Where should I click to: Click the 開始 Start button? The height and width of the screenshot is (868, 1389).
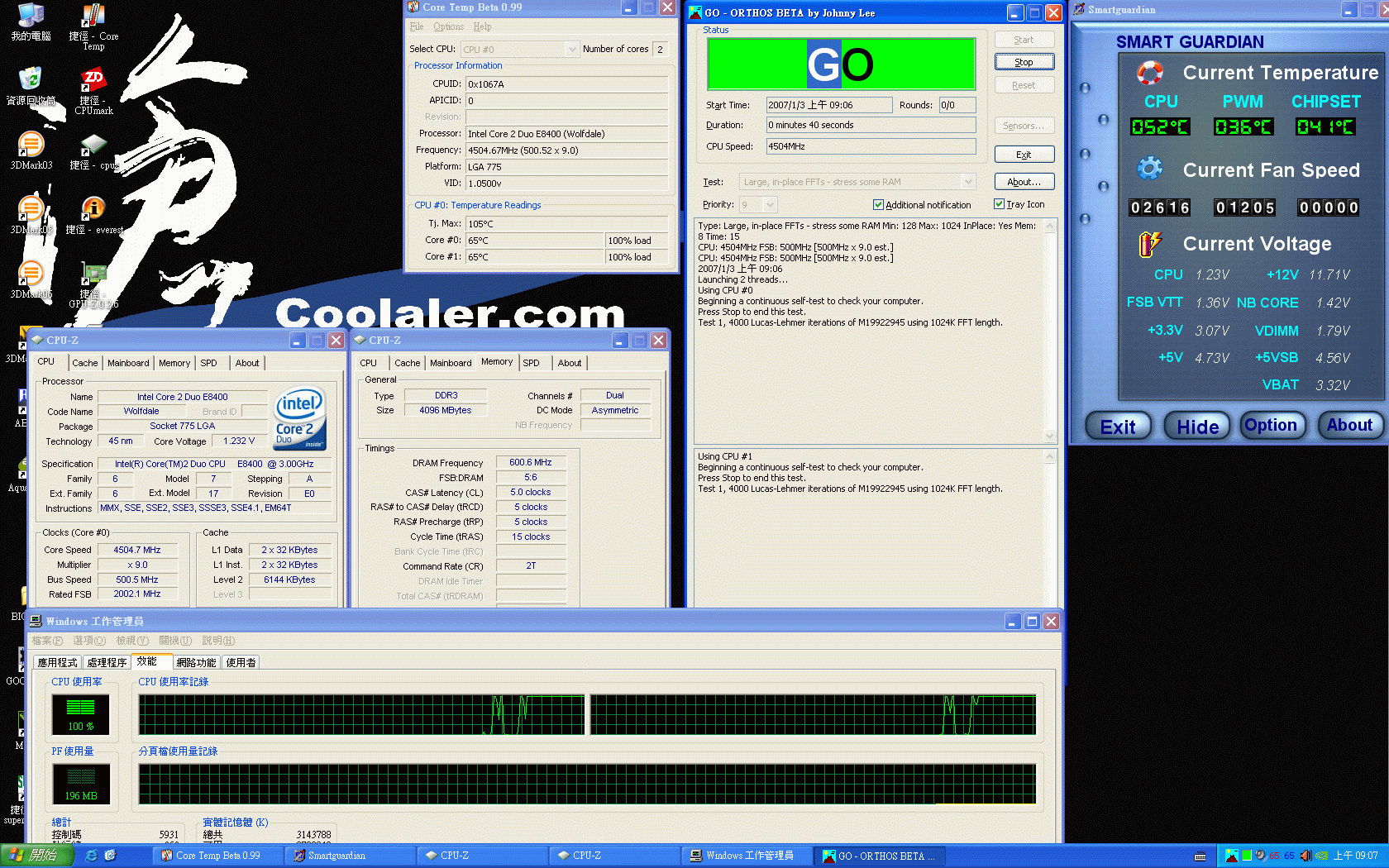point(38,856)
